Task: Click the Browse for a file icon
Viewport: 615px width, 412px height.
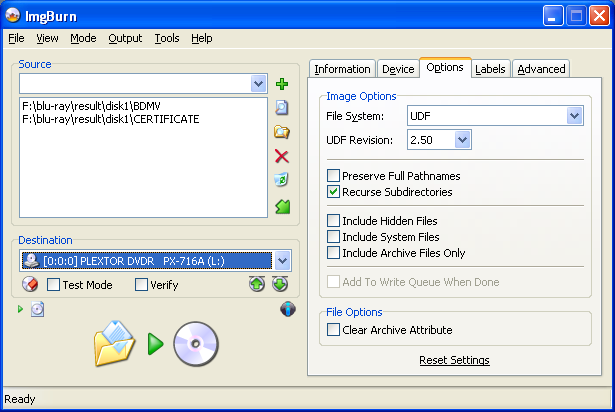Action: point(282,108)
